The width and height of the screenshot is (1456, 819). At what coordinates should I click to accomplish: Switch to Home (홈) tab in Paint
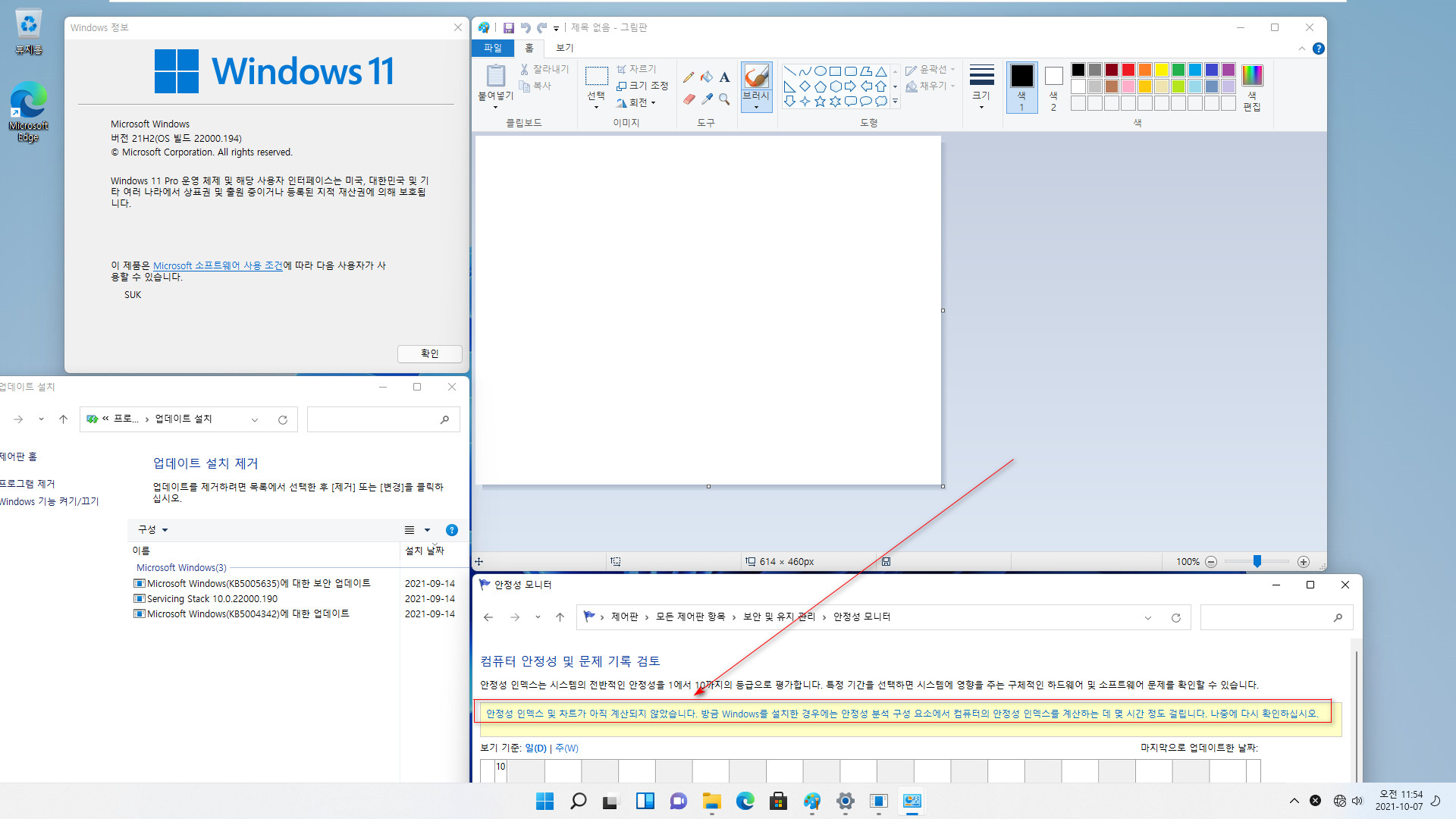pos(529,48)
